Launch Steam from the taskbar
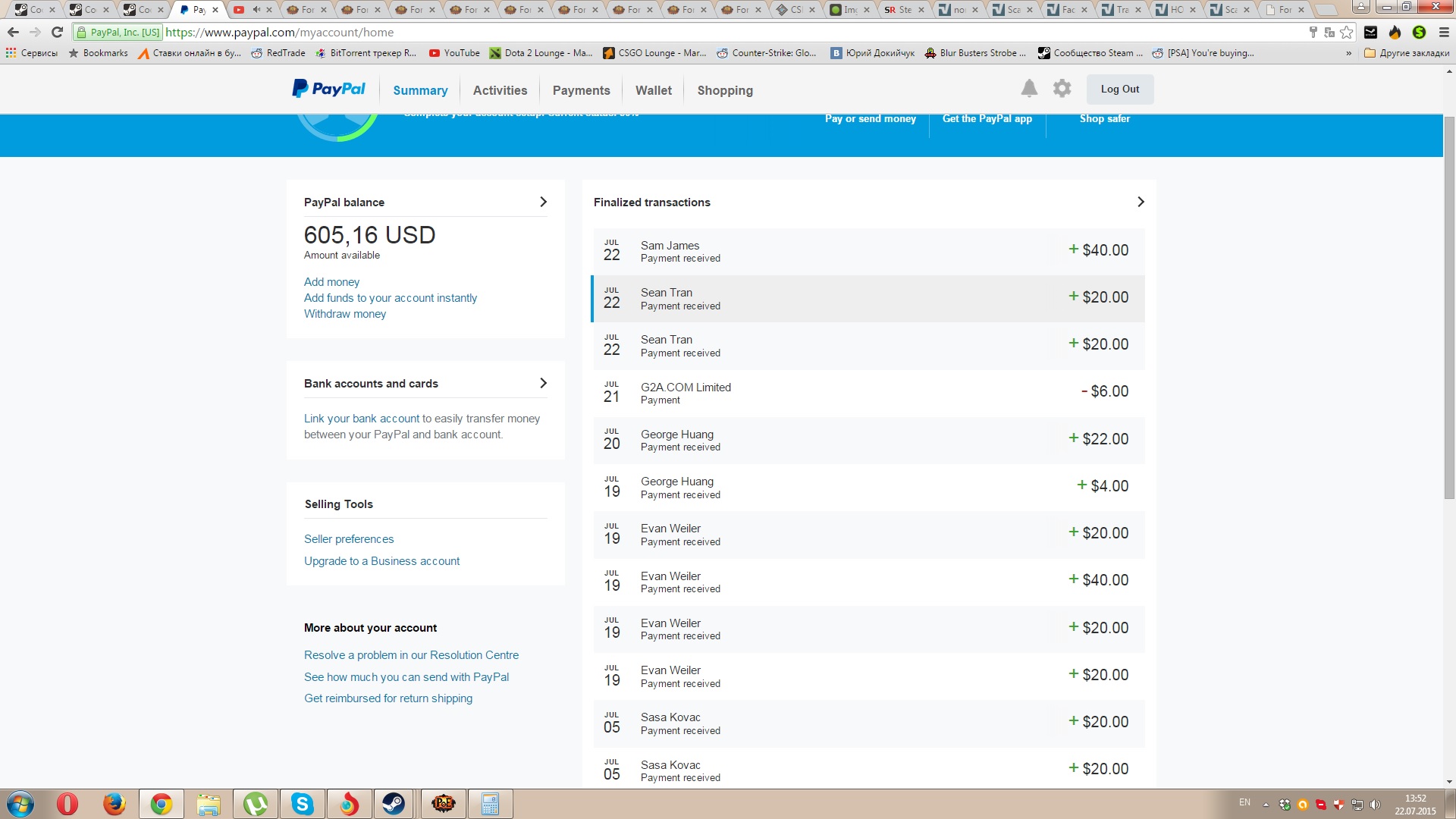The image size is (1456, 819). pos(393,804)
